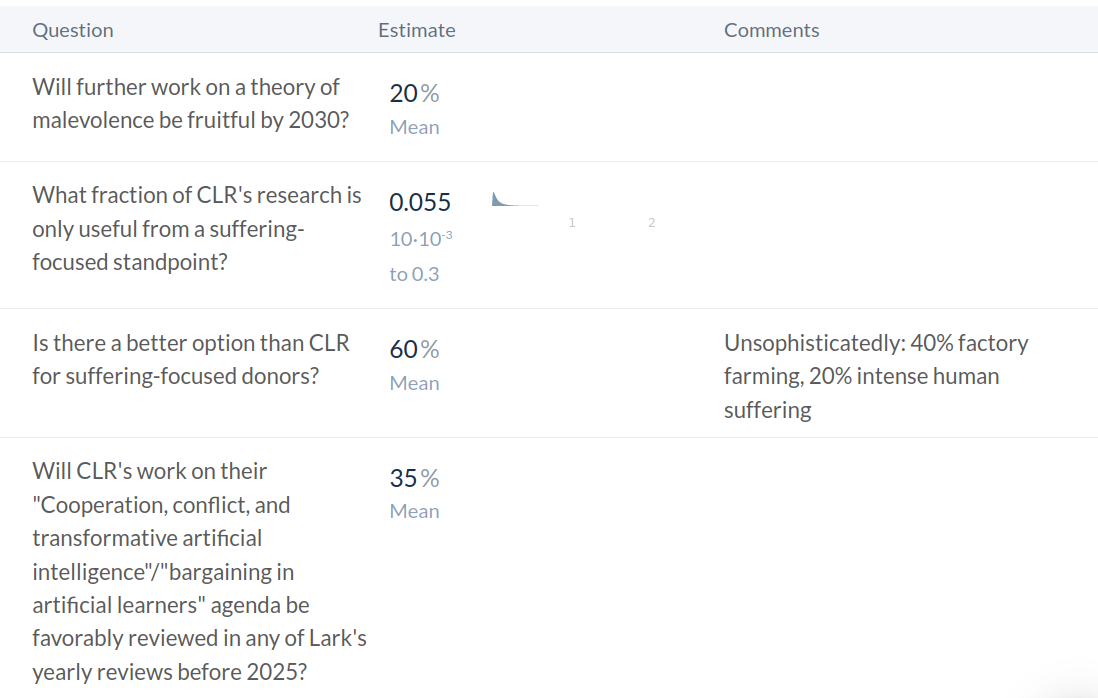This screenshot has height=698, width=1098.
Task: Click the Question column header
Action: click(x=73, y=30)
